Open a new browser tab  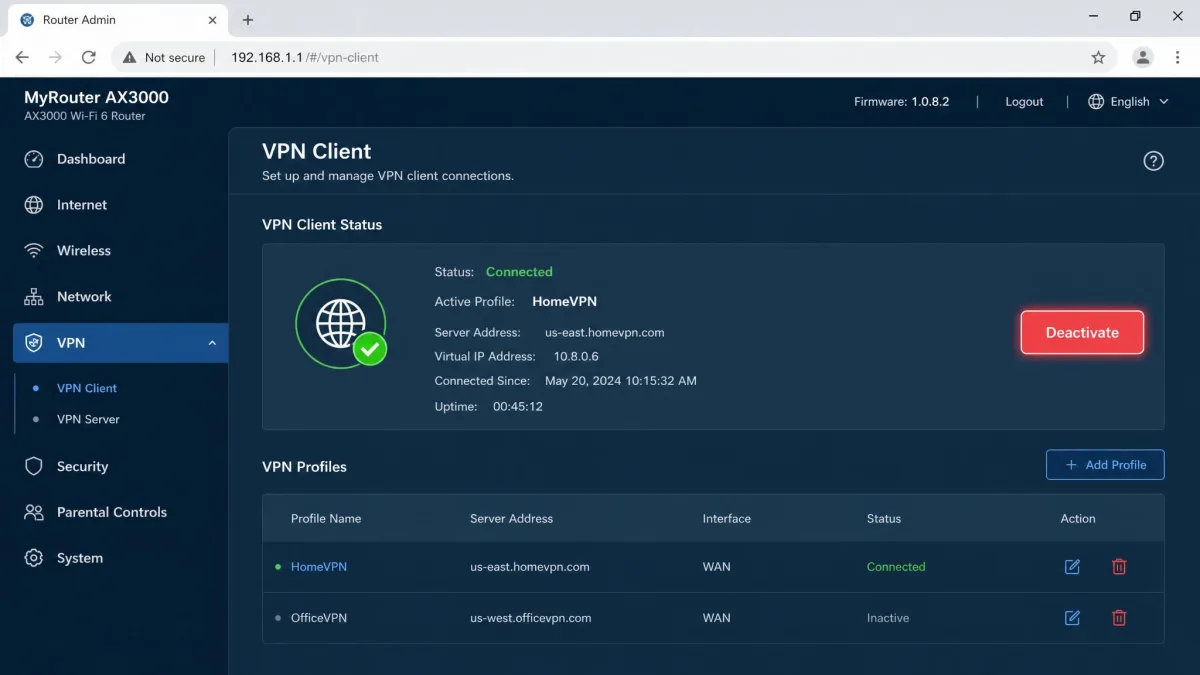[248, 20]
